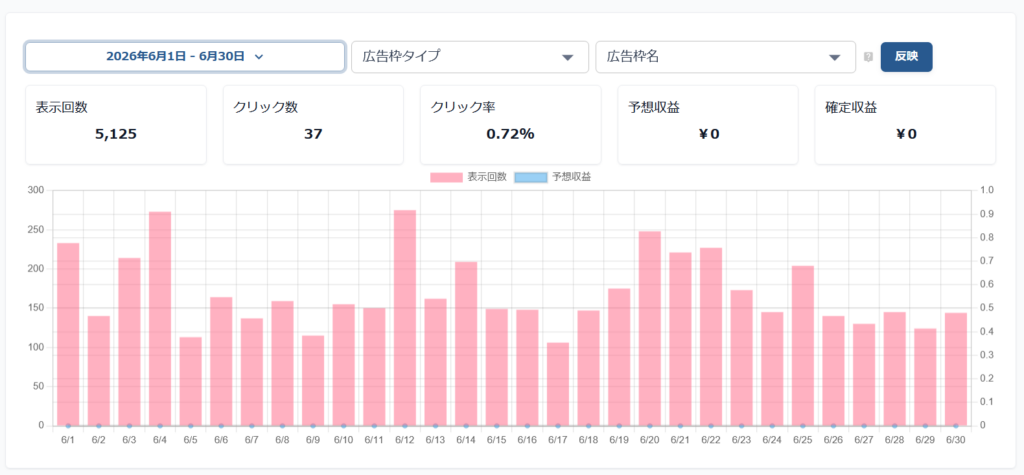Click the 表示回数 card value 5,125

(x=116, y=135)
